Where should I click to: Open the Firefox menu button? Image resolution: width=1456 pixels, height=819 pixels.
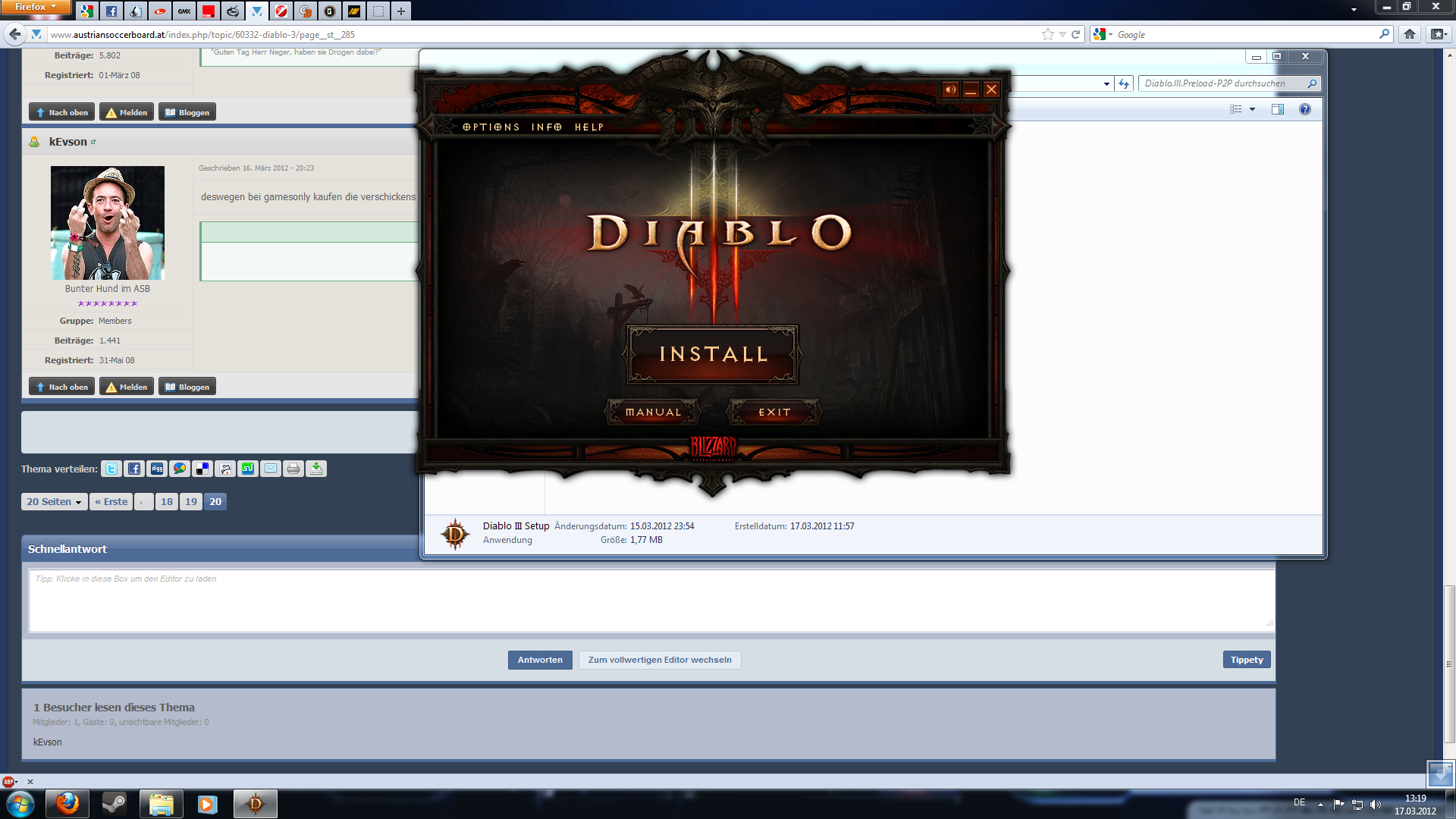click(36, 7)
